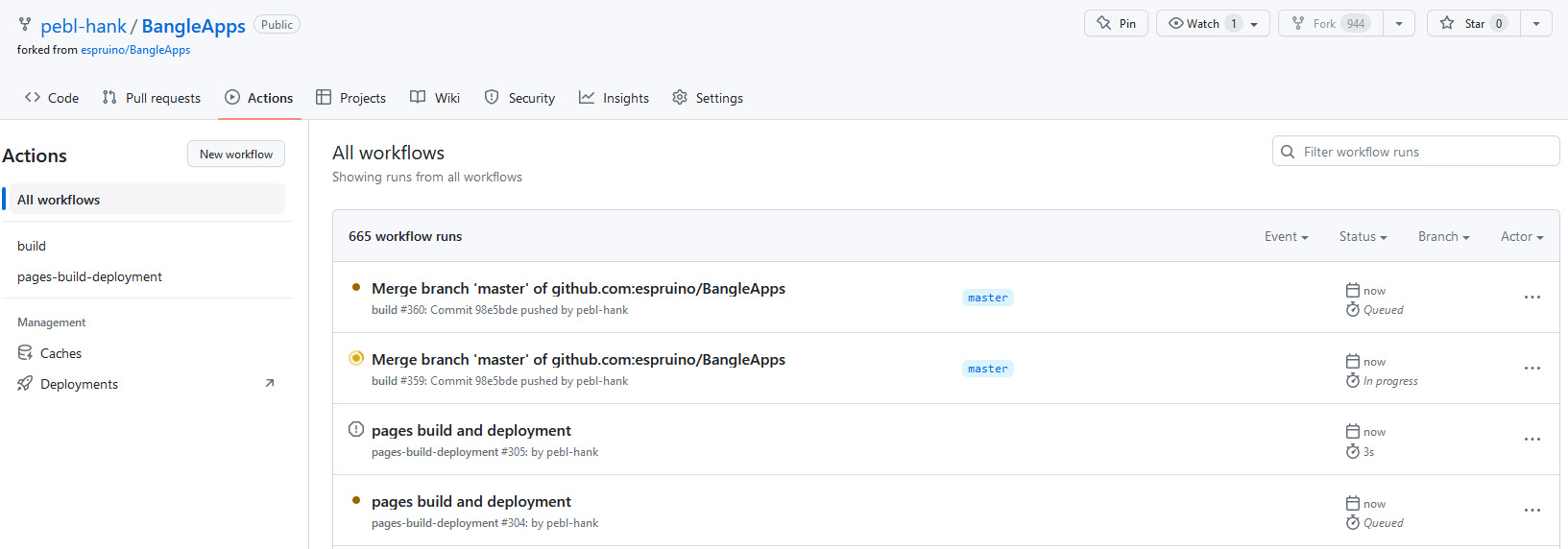
Task: Click 'Showing runs from all workflows' text
Action: [x=427, y=177]
